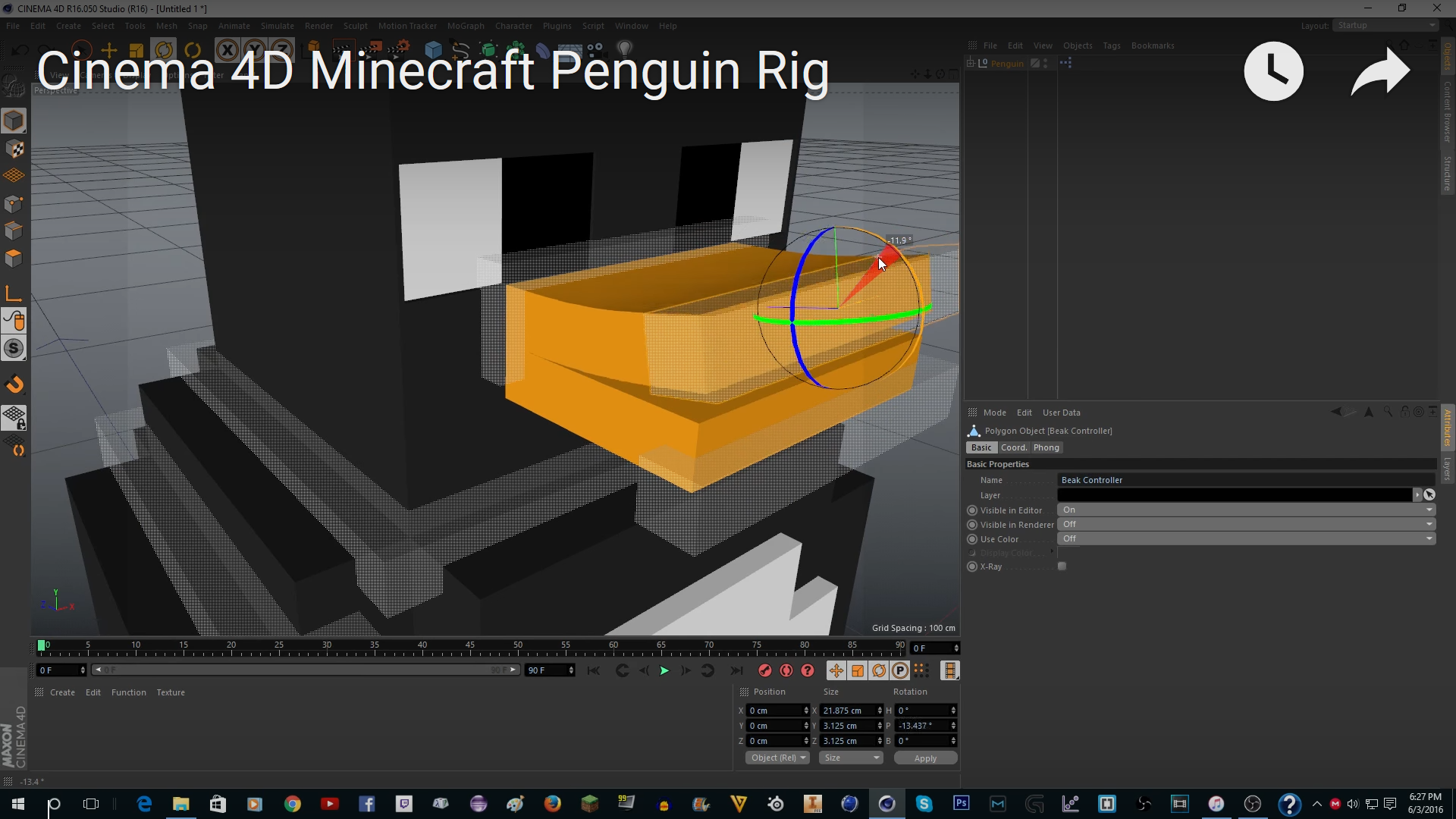Viewport: 1456px width, 819px height.
Task: Click the Go to Previous Key button
Action: 622,670
